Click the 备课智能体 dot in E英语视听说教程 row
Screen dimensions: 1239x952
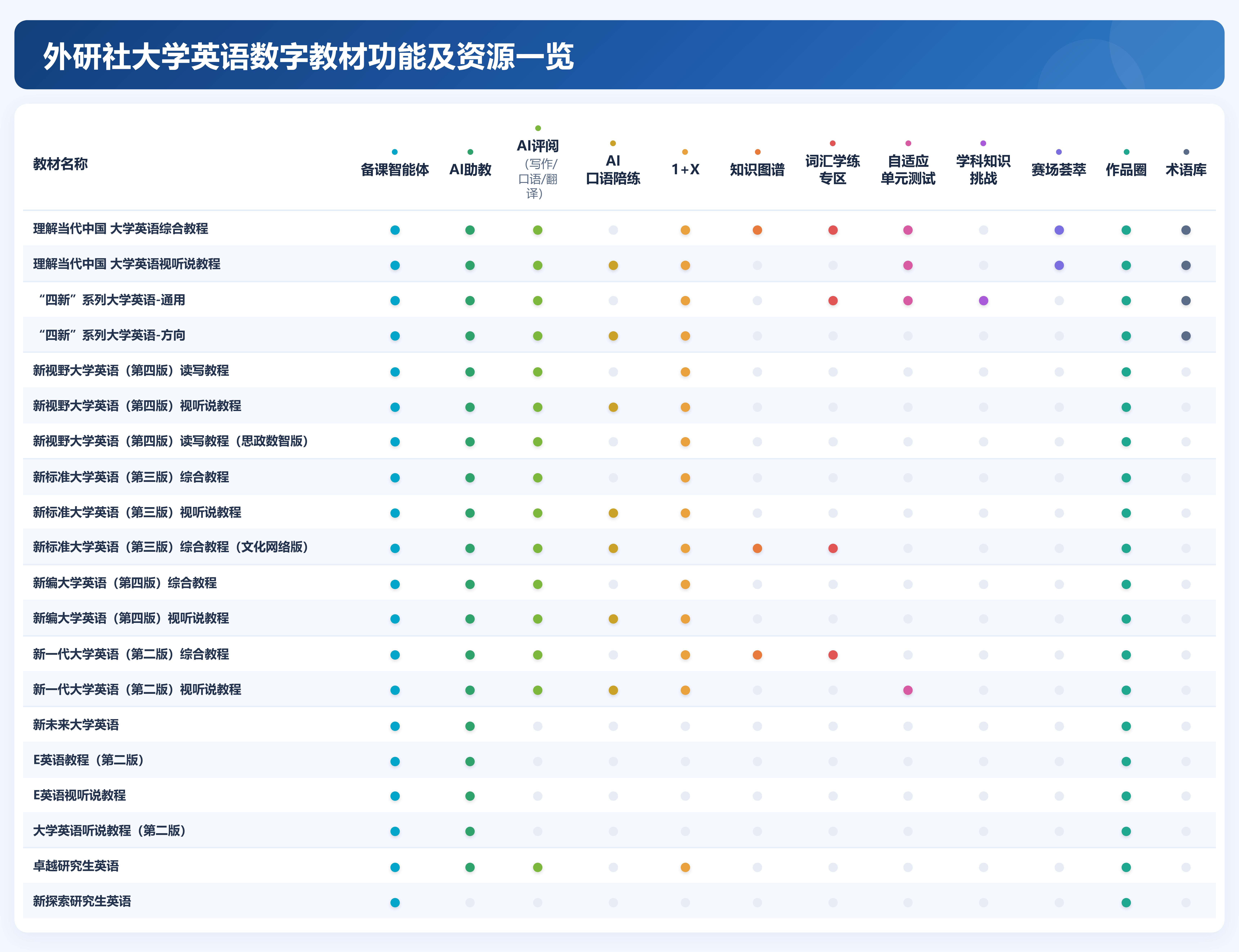pos(395,796)
